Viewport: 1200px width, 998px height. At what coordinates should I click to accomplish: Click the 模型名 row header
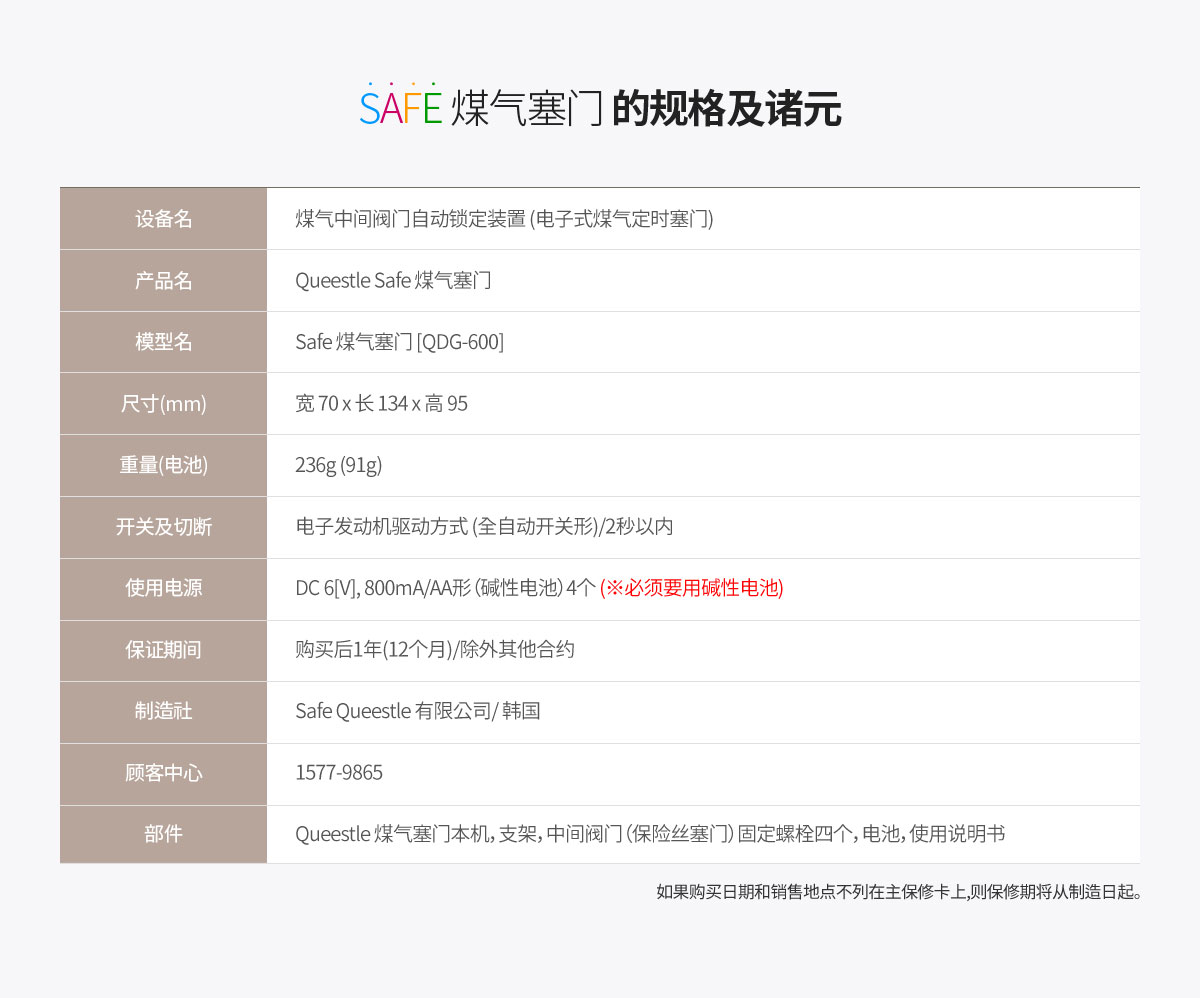(163, 342)
